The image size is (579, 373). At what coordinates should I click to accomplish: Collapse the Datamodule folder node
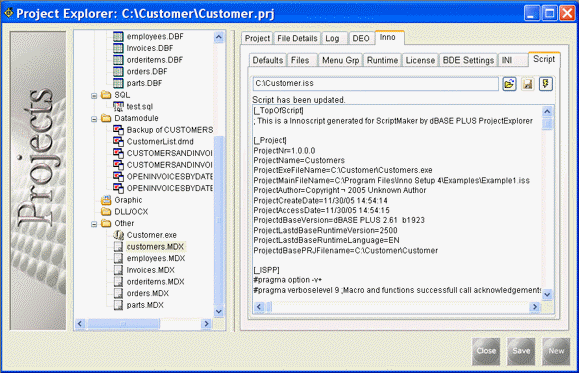pos(94,119)
